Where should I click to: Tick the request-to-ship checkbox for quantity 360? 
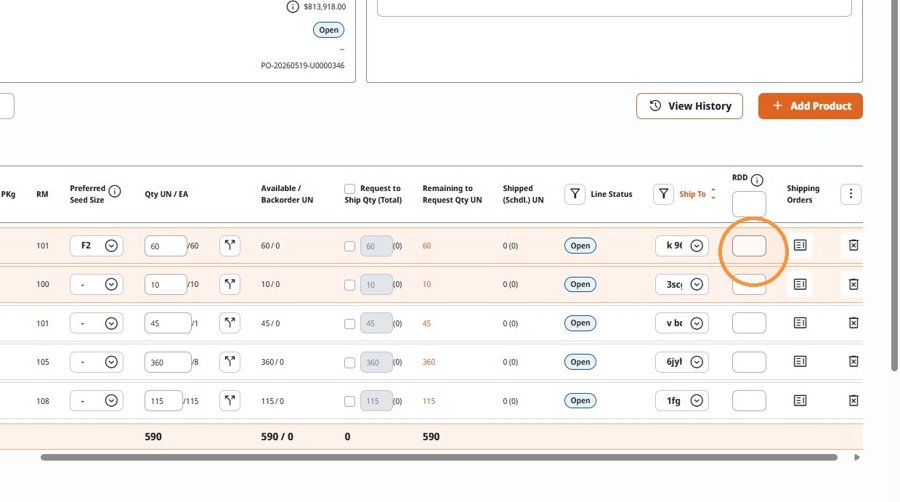(350, 363)
